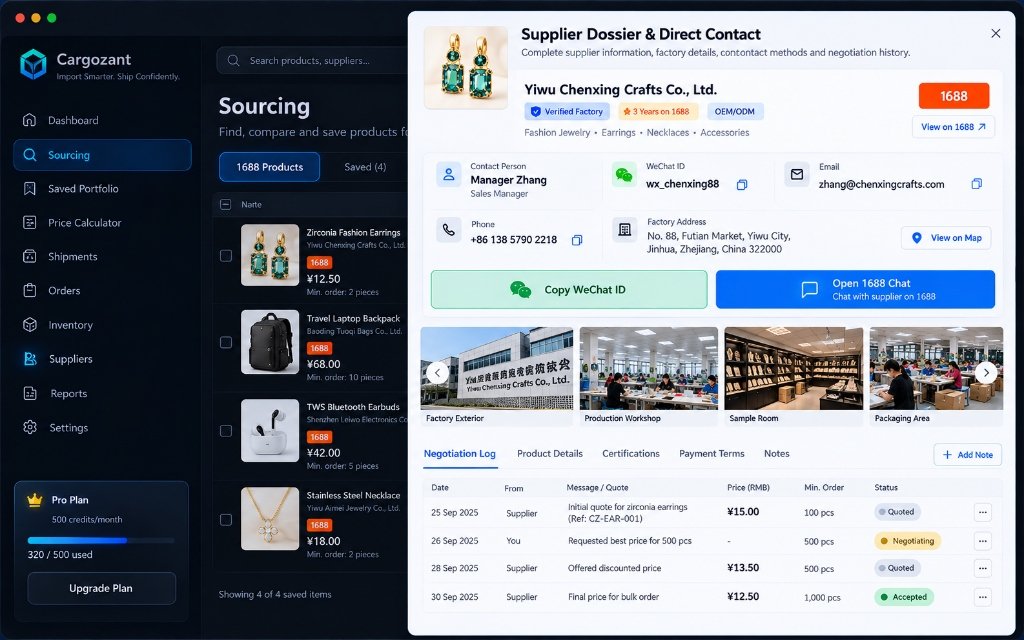
Task: Click the Travel Laptop Backpack thumbnail
Action: (270, 342)
